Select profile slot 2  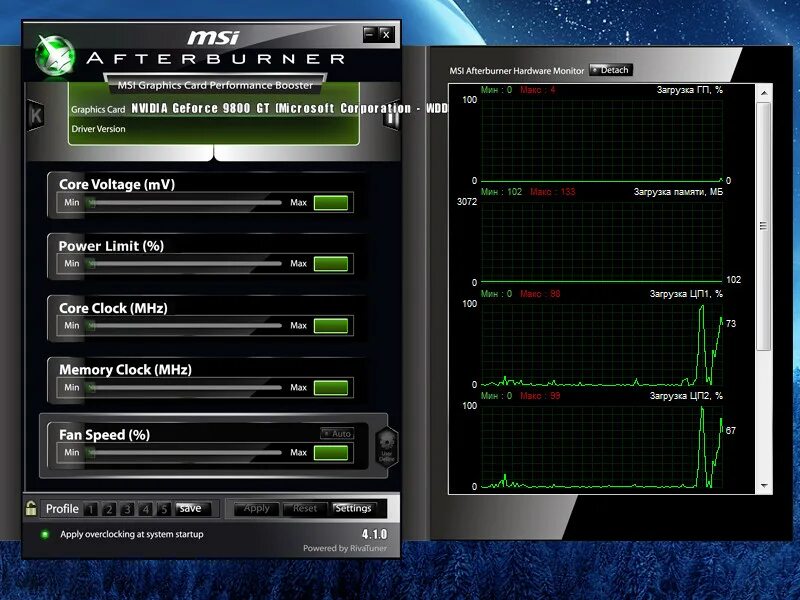click(109, 509)
